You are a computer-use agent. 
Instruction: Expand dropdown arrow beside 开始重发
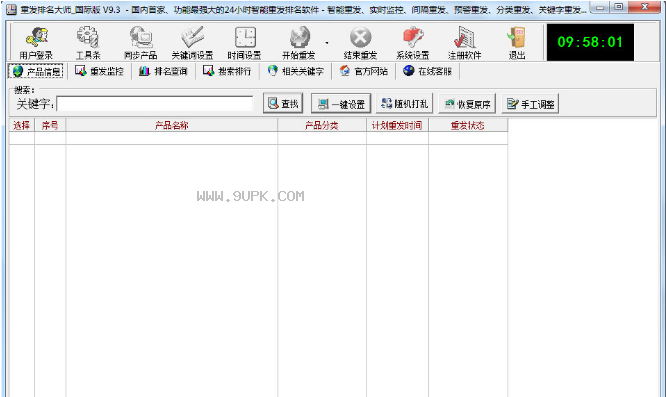pyautogui.click(x=327, y=43)
